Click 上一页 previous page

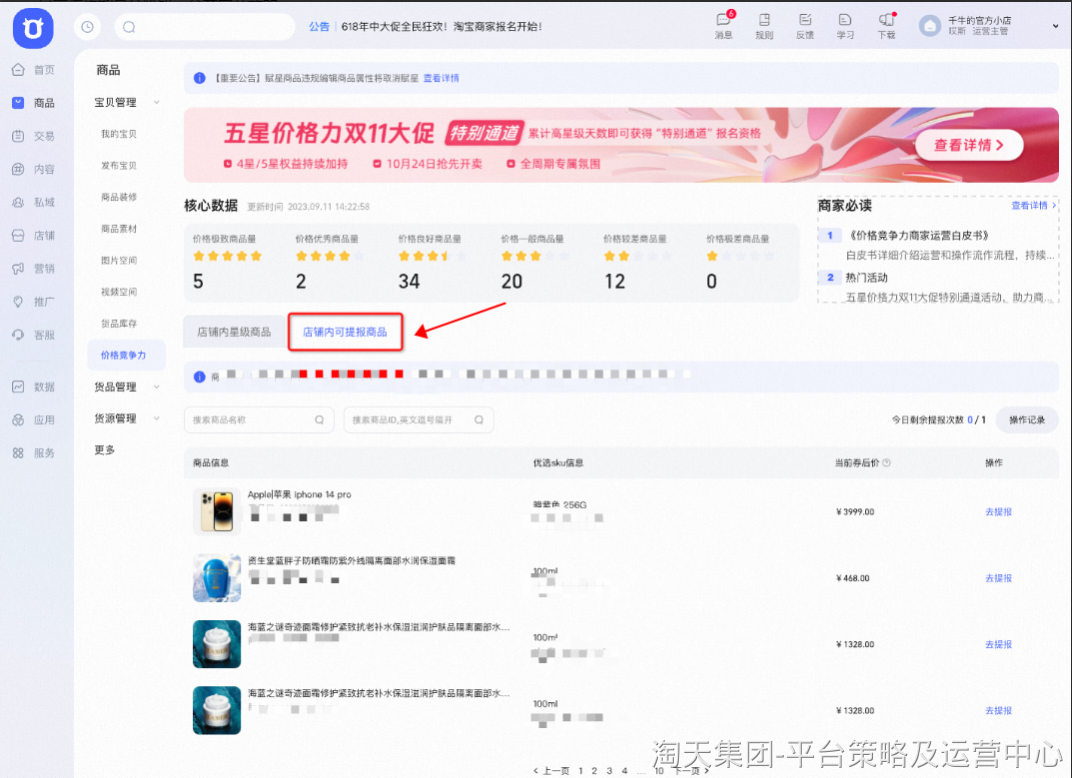551,770
